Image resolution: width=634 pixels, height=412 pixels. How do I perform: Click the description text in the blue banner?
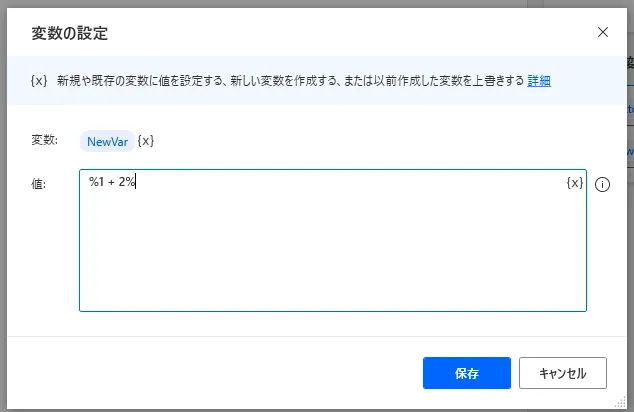click(x=290, y=81)
